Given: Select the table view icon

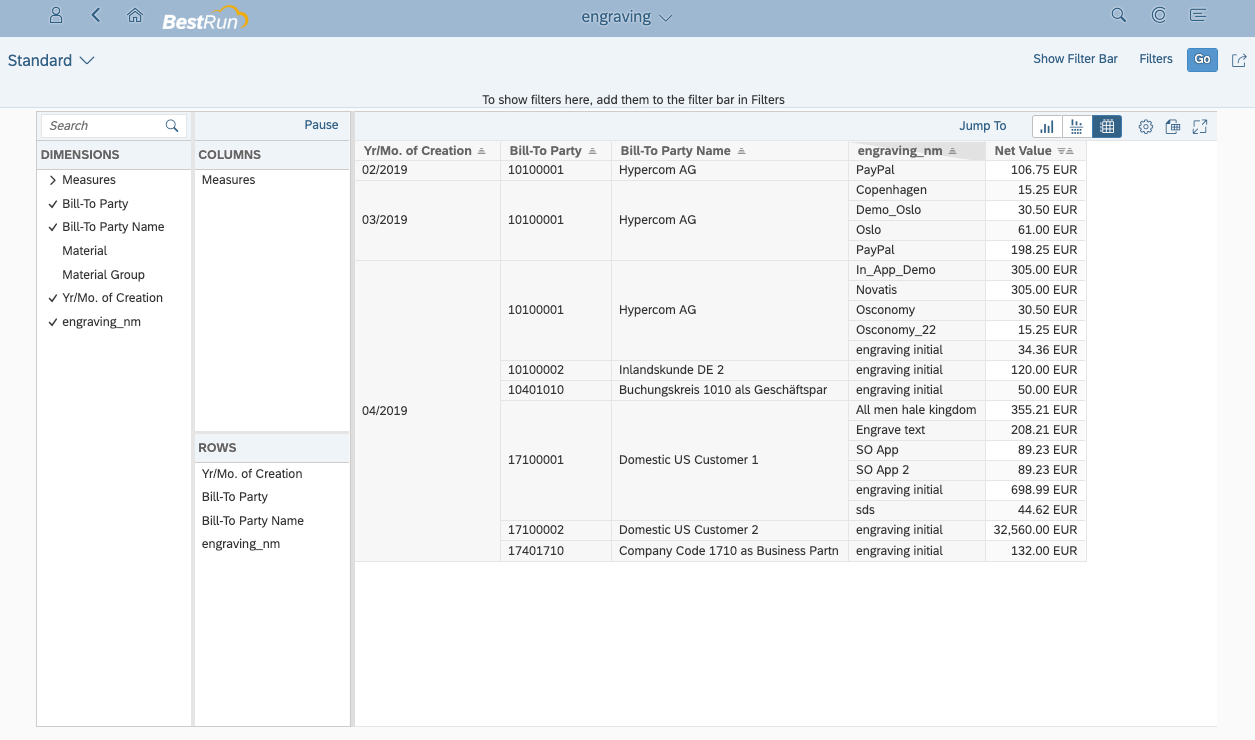Looking at the screenshot, I should coord(1106,126).
